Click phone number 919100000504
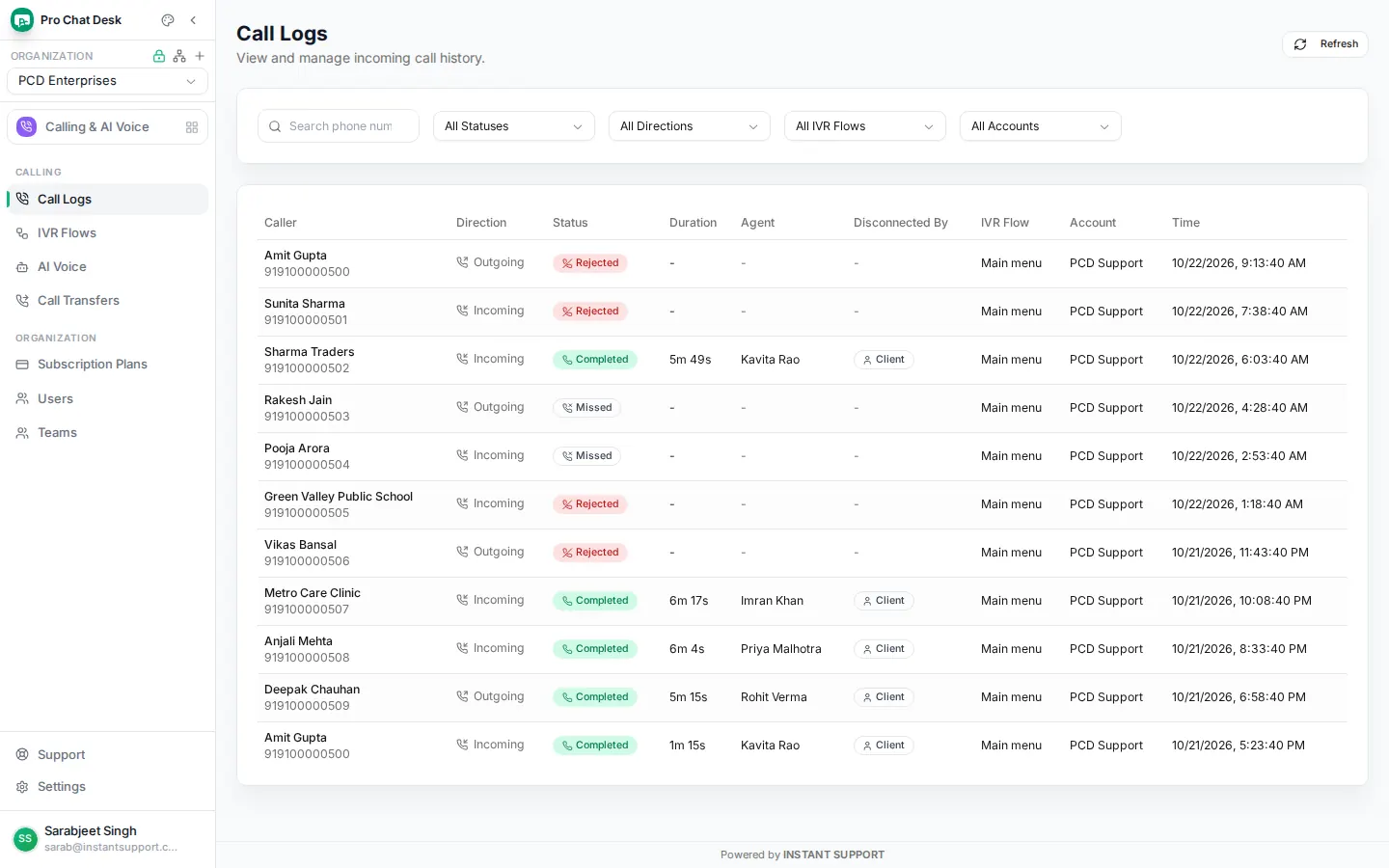This screenshot has height=868, width=1389. click(x=307, y=465)
